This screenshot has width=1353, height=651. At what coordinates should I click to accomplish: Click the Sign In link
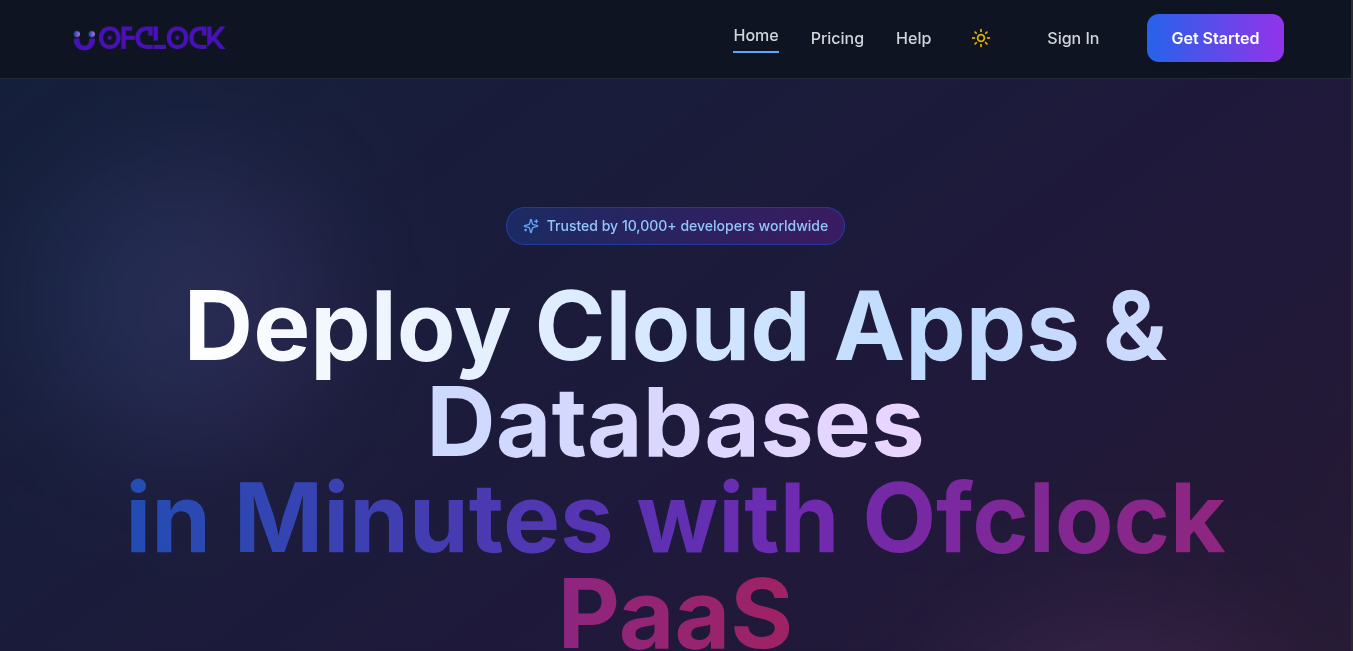point(1072,38)
